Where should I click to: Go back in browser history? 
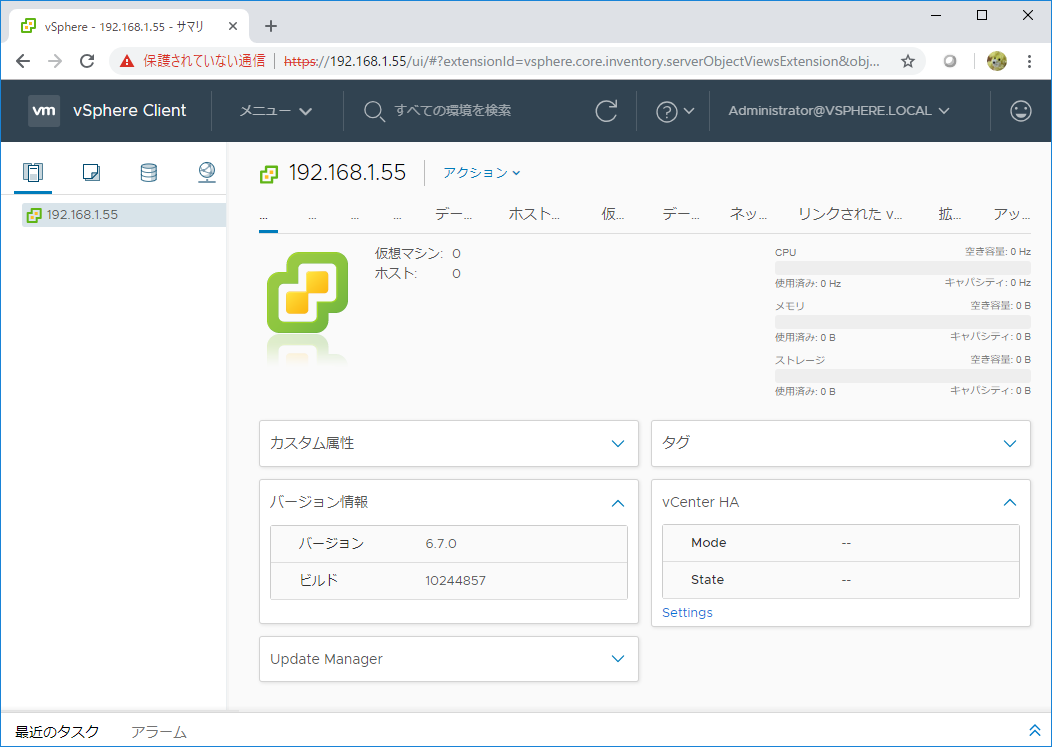[23, 62]
